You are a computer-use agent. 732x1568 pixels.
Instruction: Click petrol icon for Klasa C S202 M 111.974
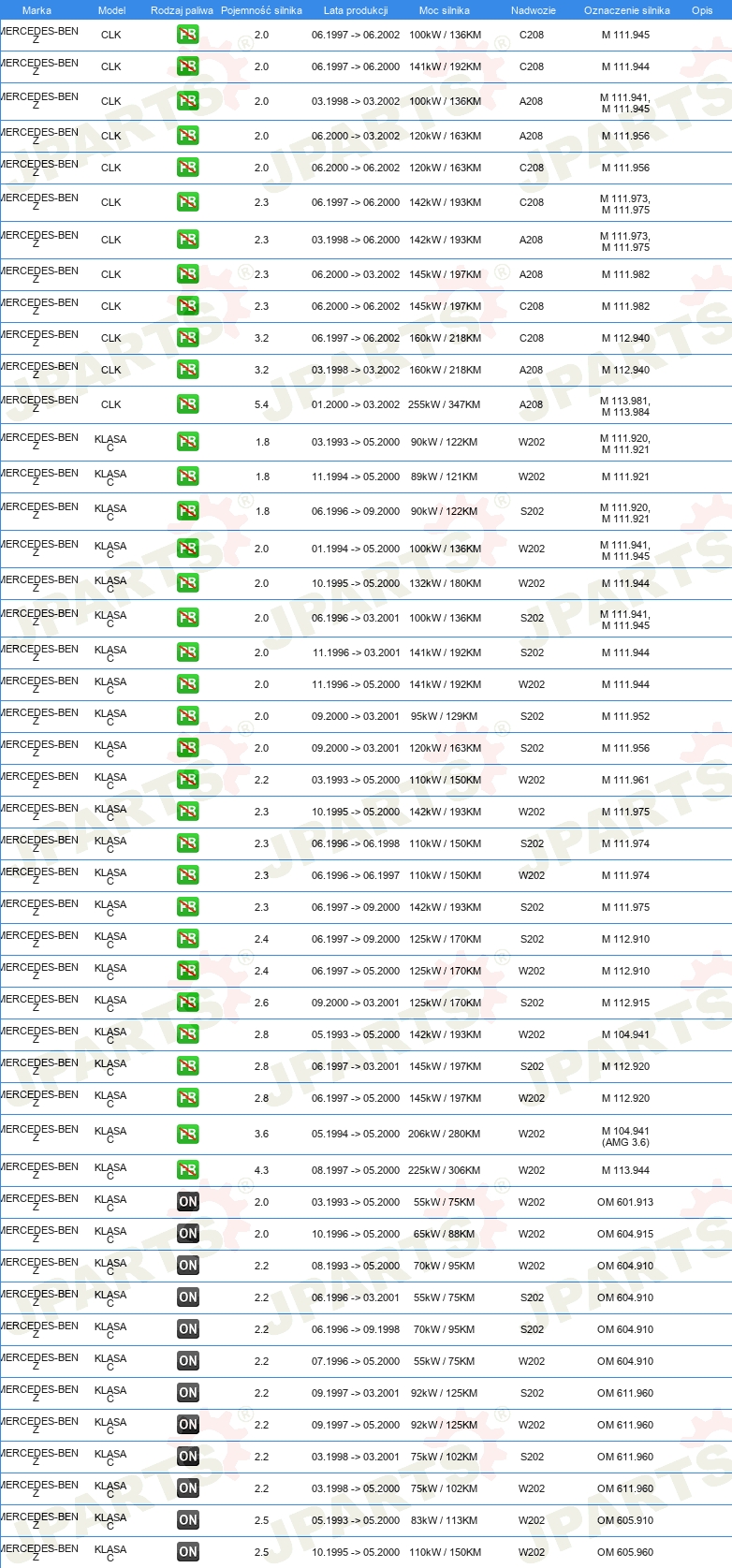click(x=187, y=844)
